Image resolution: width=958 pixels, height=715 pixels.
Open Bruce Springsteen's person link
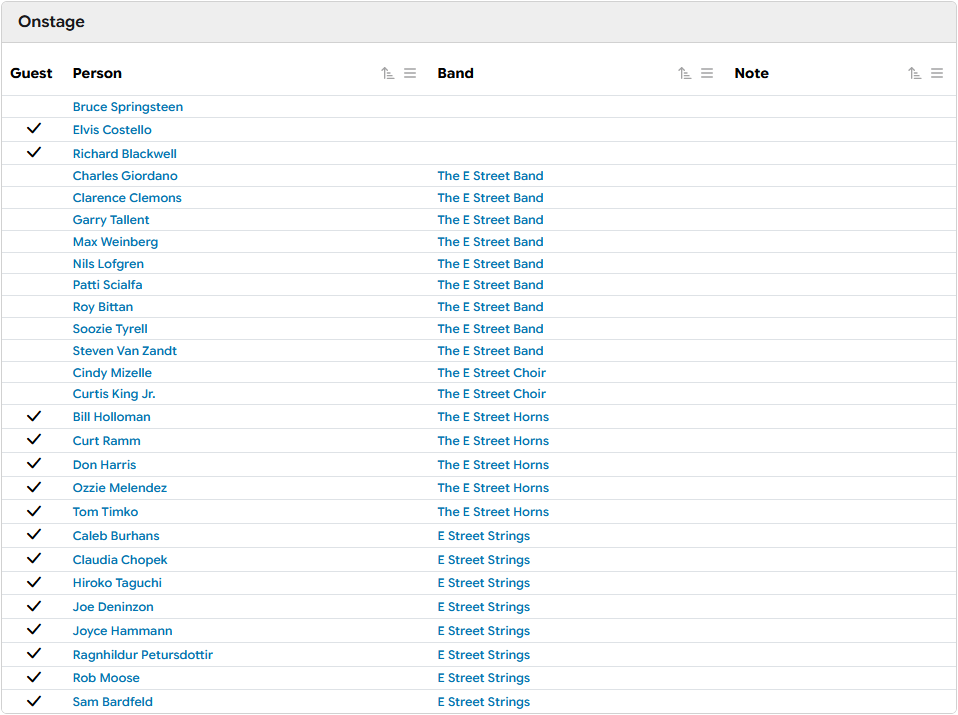[128, 107]
